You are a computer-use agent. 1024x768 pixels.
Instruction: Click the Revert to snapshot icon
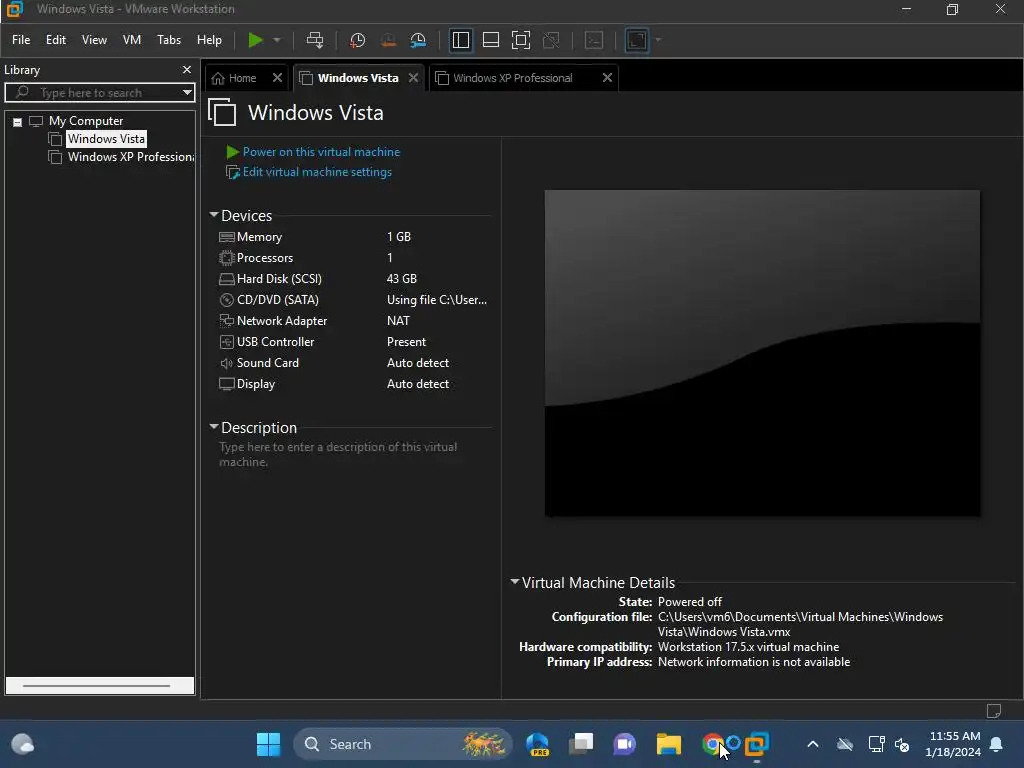[388, 40]
